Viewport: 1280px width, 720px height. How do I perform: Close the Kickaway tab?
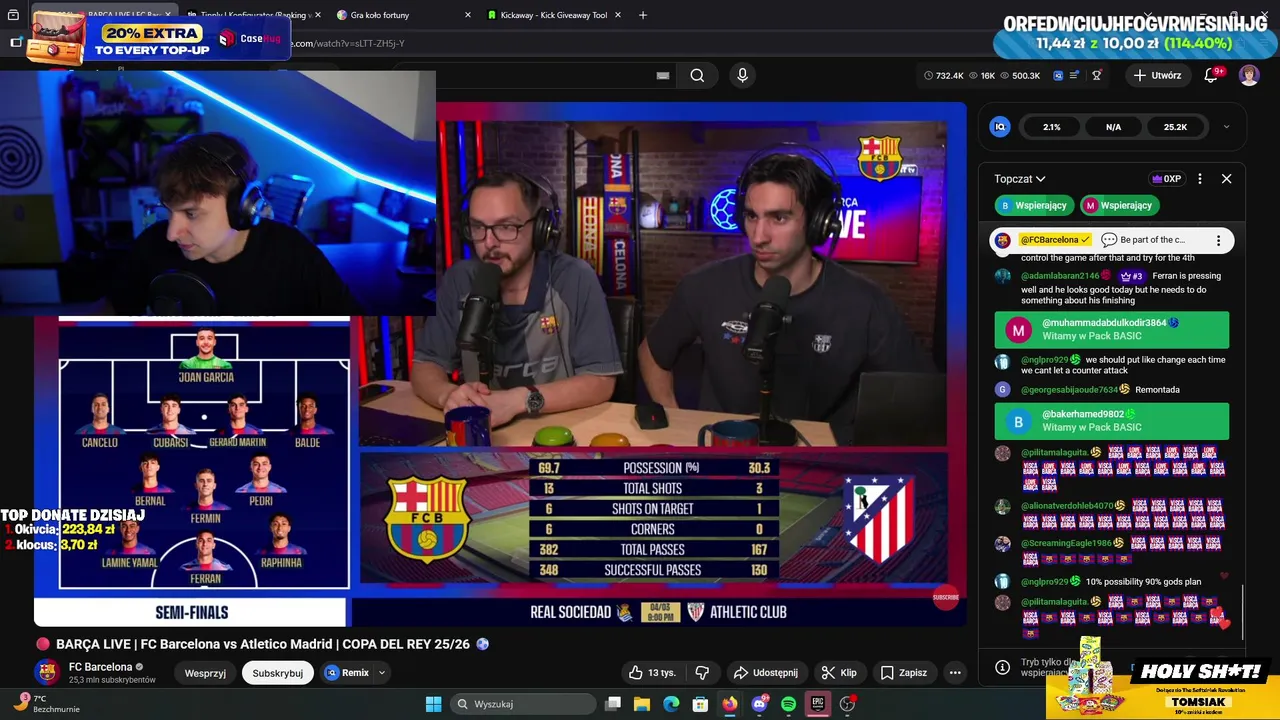tap(617, 15)
